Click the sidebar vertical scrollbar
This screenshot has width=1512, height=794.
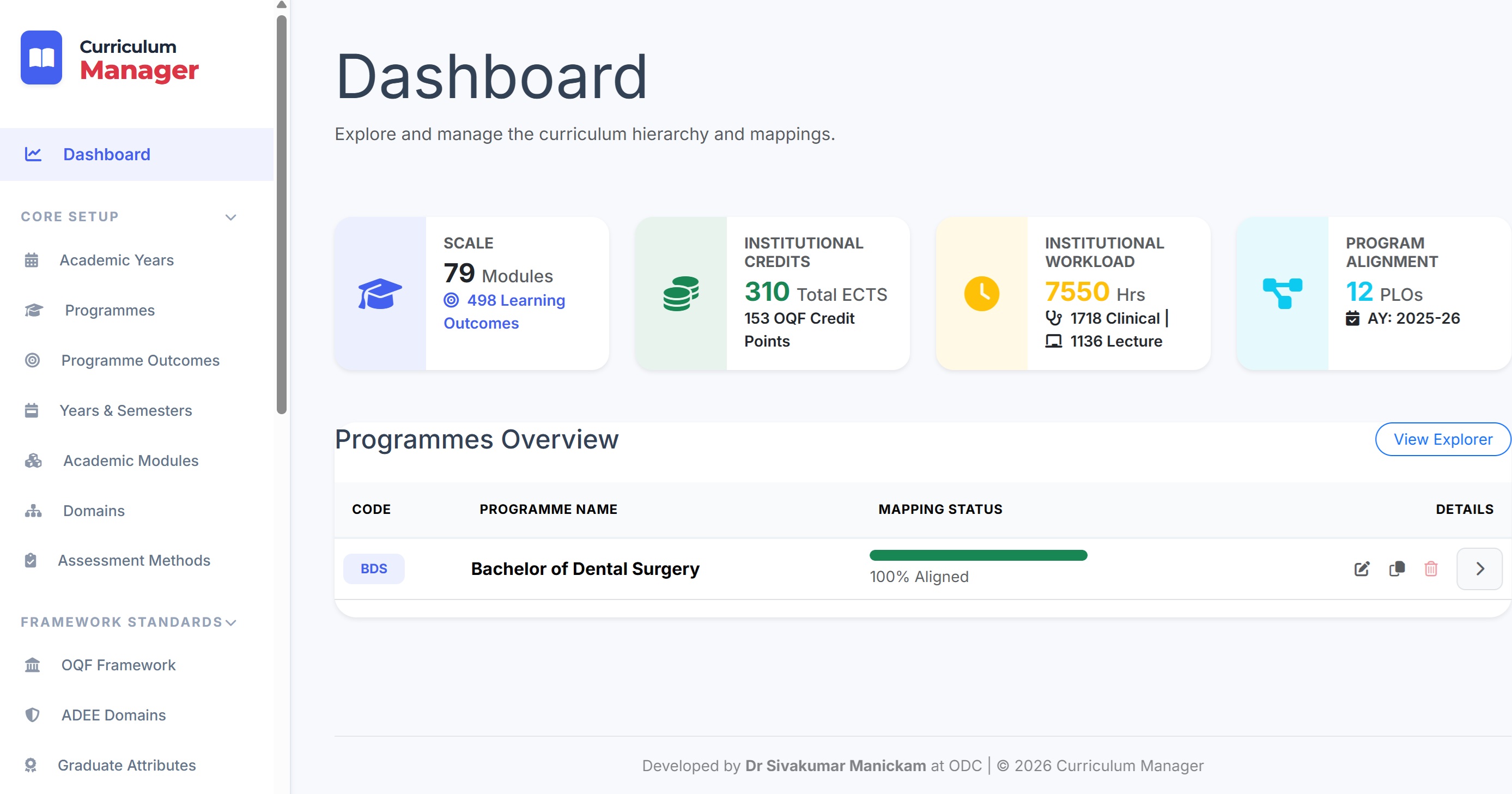282,214
